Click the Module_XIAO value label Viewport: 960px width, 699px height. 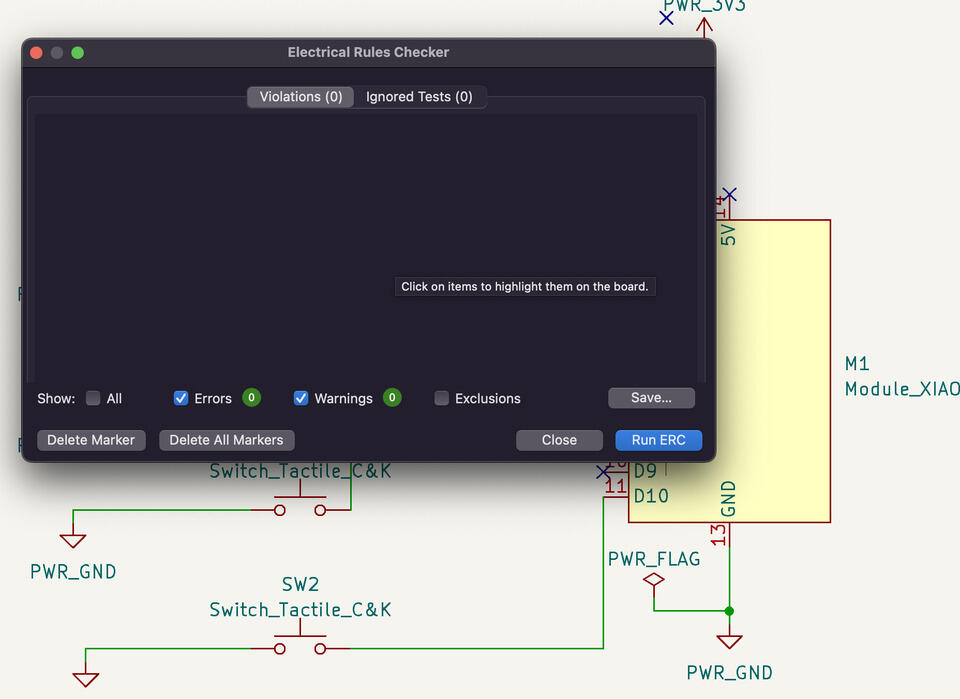(902, 389)
